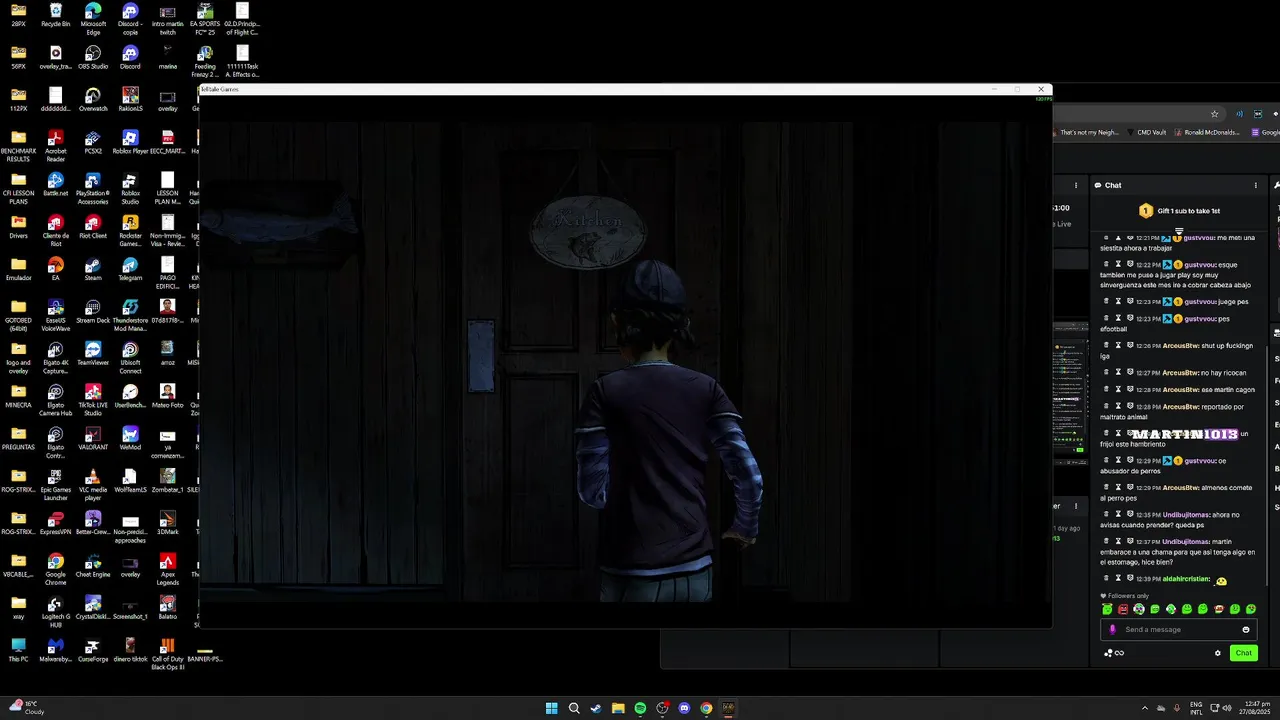This screenshot has height=720, width=1280.
Task: Open the That's not my Neigh... bookmark
Action: point(1085,132)
